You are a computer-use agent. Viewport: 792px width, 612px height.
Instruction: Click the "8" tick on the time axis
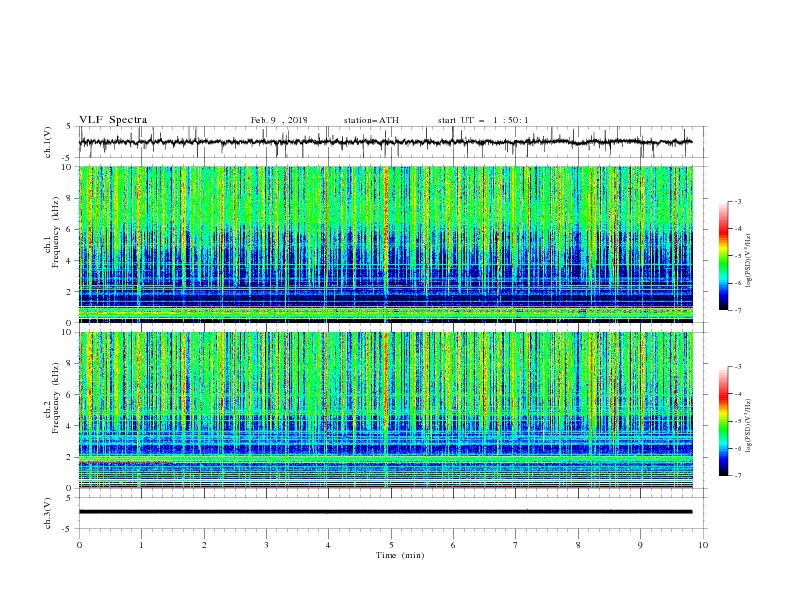(x=578, y=545)
